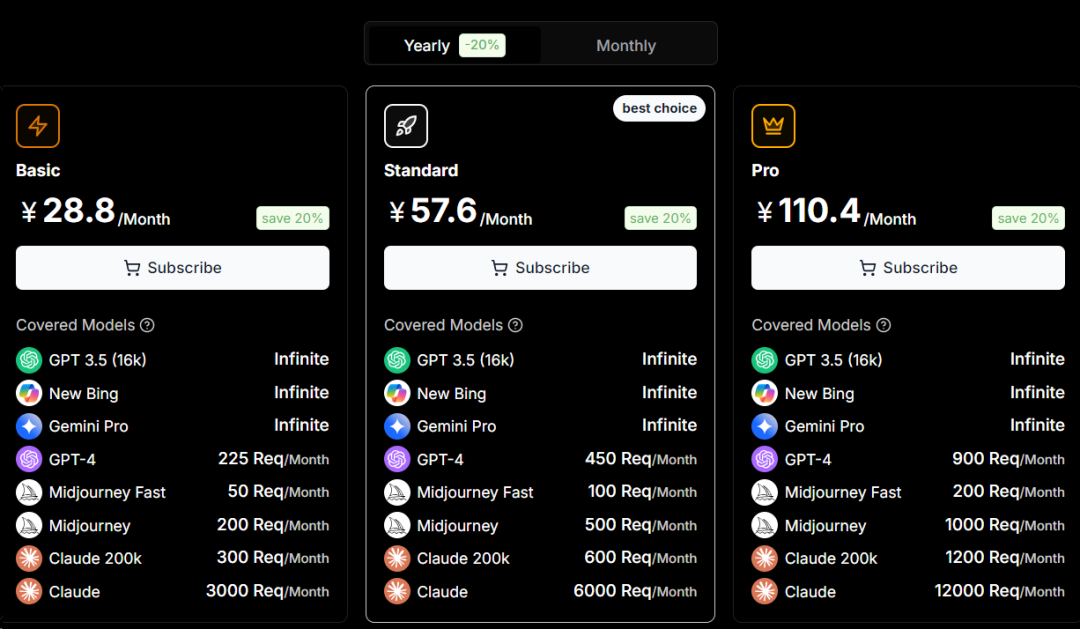Click Midjourney Fast icon in Pro plan
This screenshot has height=629, width=1080.
click(765, 493)
